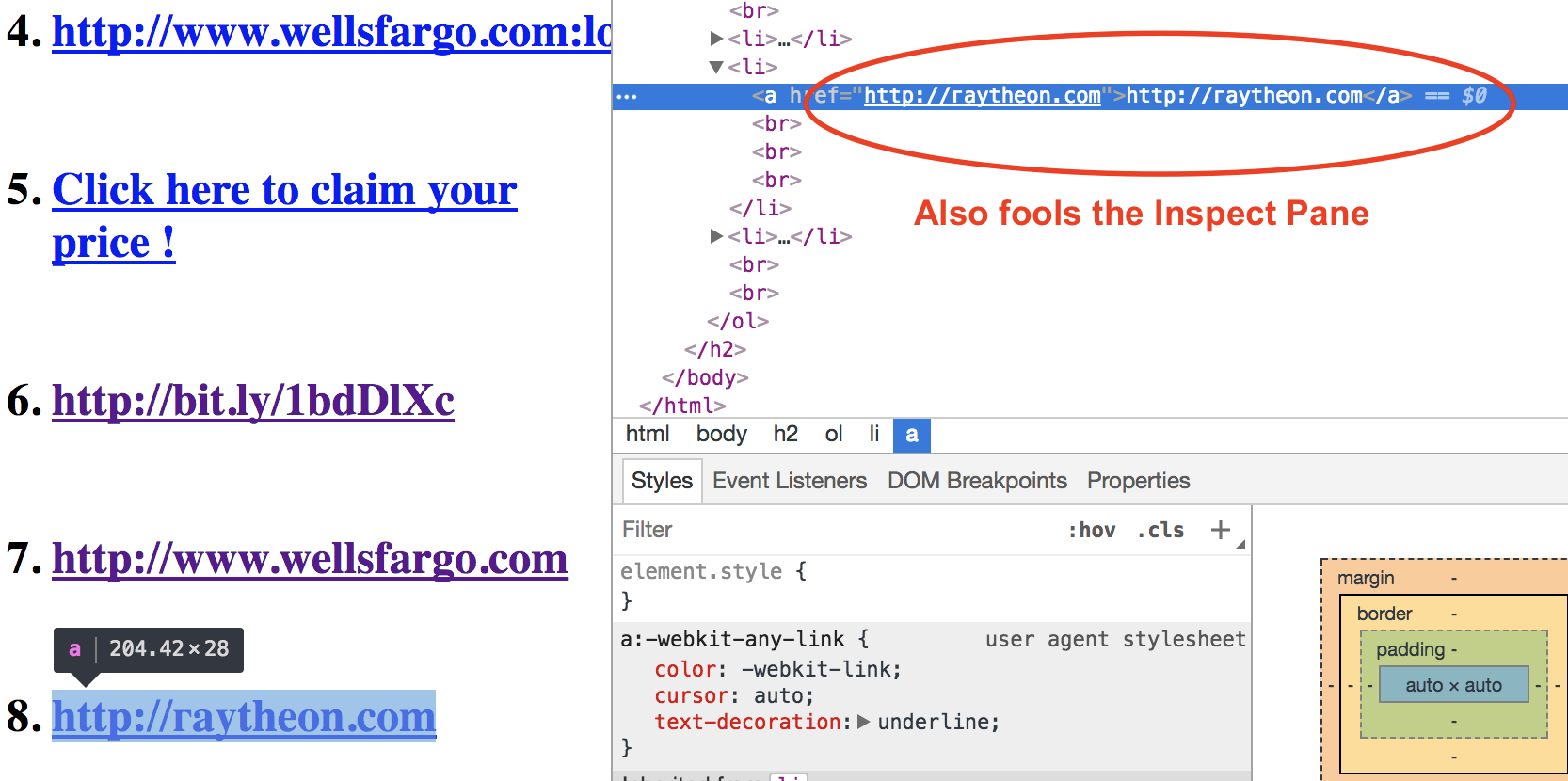The width and height of the screenshot is (1568, 781).
Task: Select the closing </html> tag line
Action: click(x=682, y=406)
